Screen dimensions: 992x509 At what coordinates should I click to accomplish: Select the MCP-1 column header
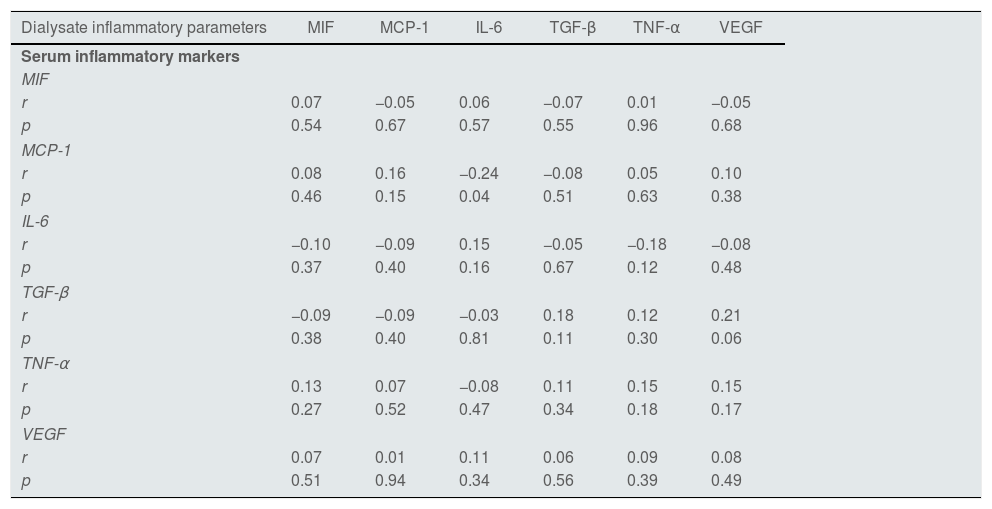click(404, 28)
